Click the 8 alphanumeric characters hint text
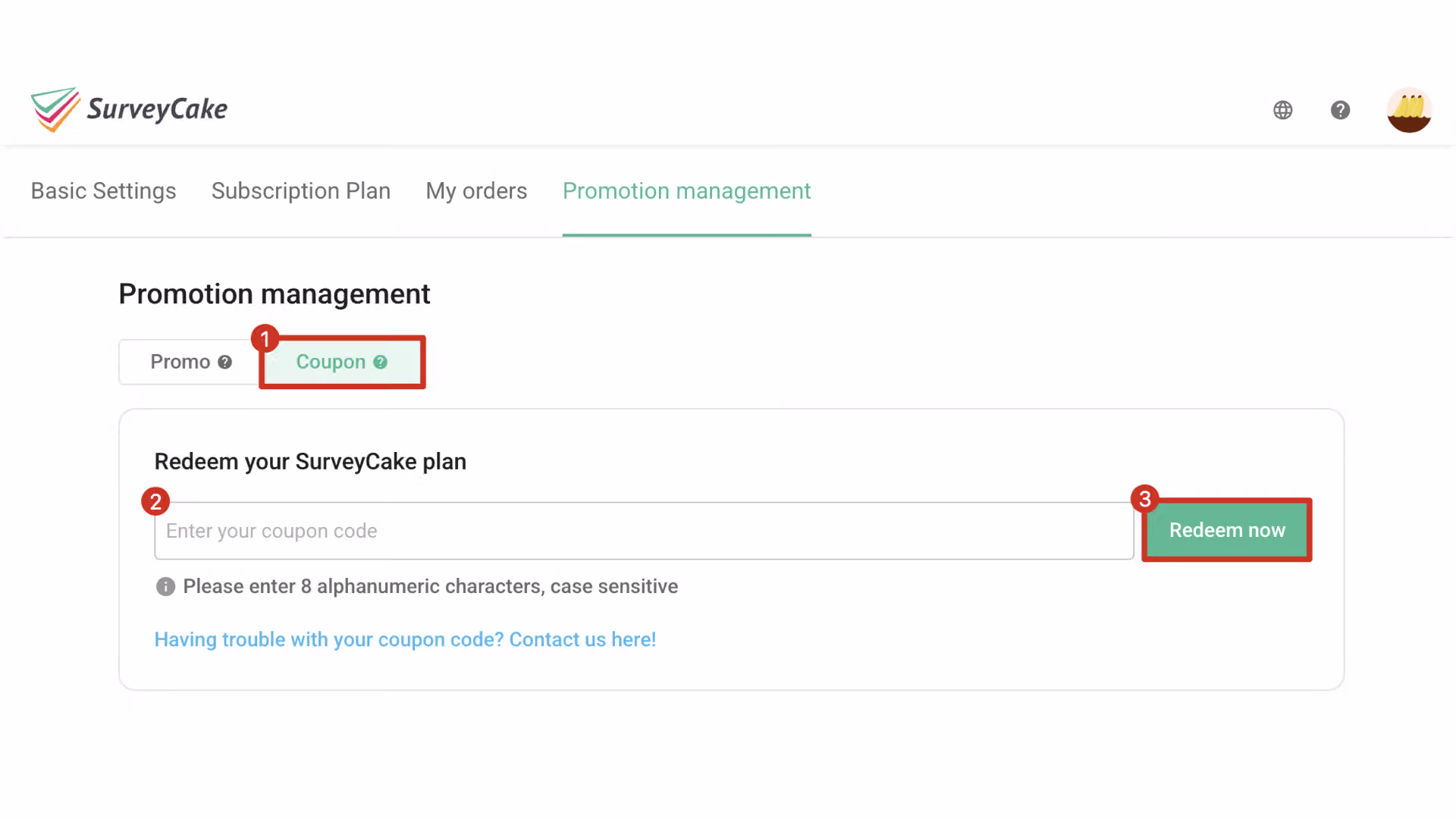Screen dimensions: 1456x819 pos(430,586)
